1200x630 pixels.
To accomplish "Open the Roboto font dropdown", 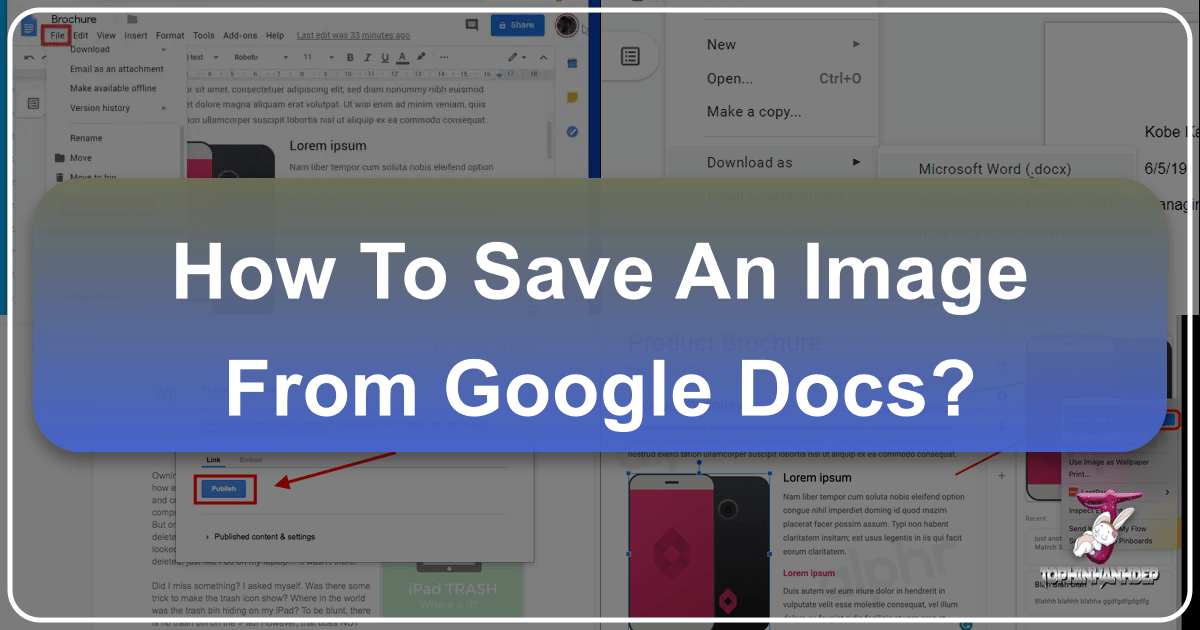I will [260, 58].
